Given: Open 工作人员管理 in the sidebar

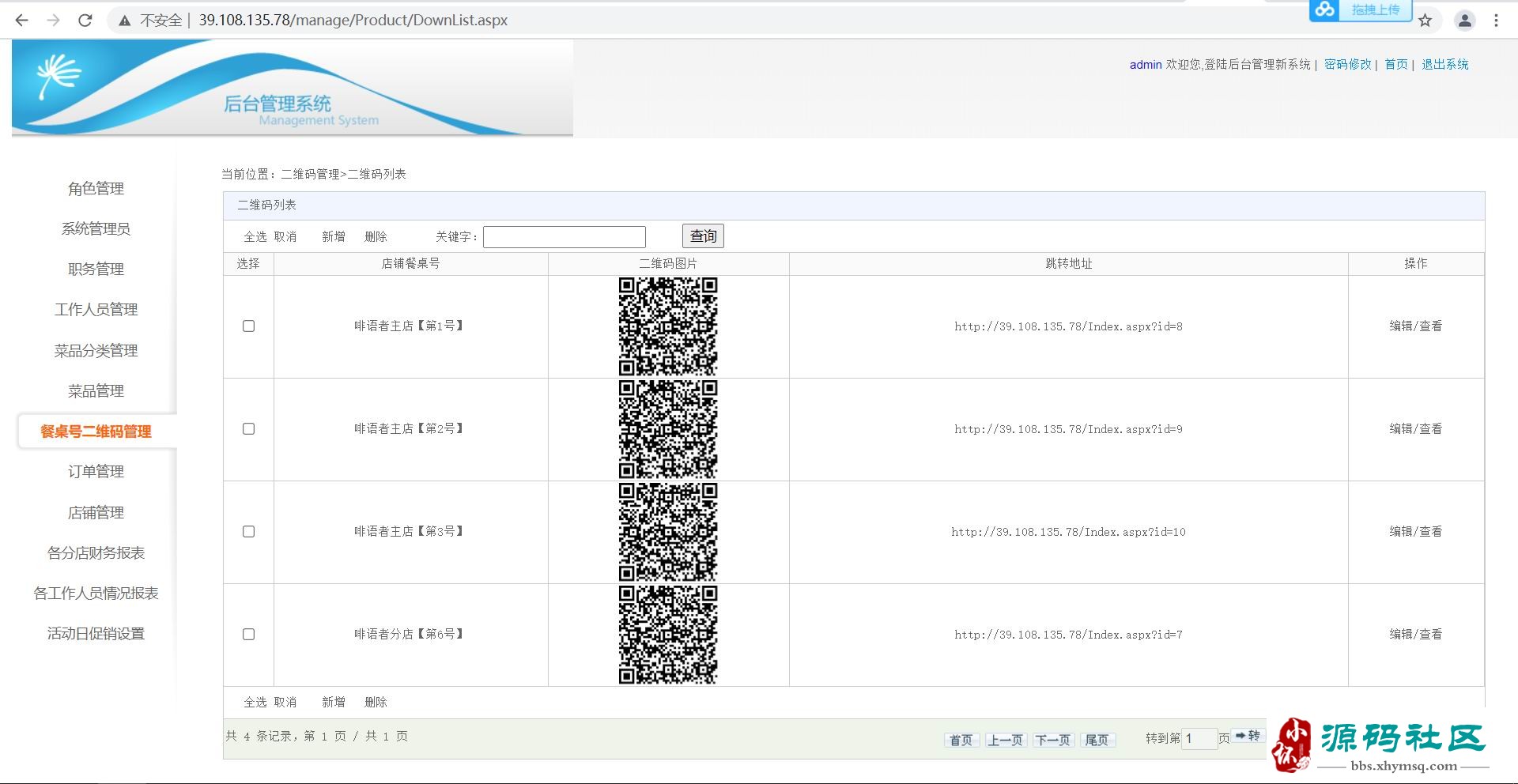Looking at the screenshot, I should [x=96, y=309].
